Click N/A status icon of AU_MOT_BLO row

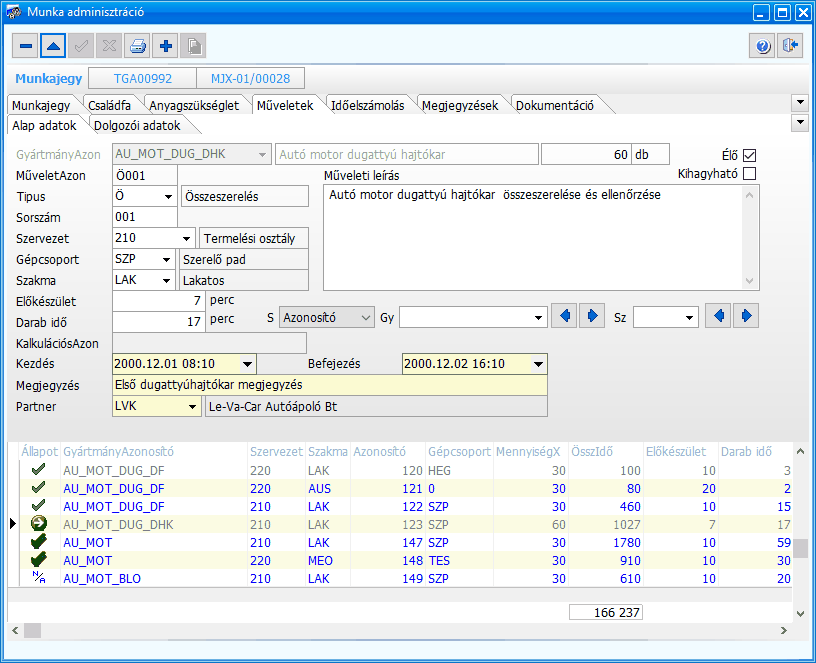(39, 577)
